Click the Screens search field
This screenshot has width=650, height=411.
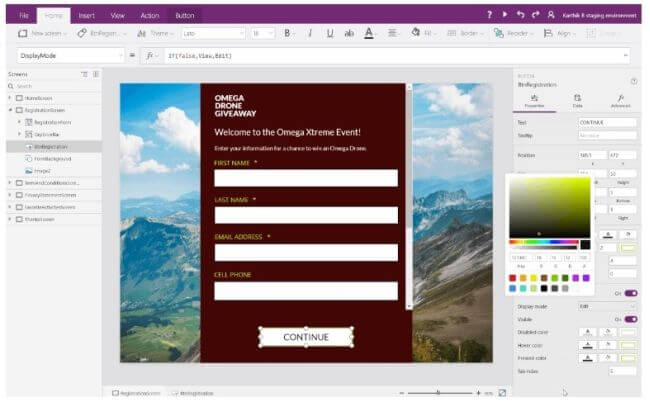click(x=54, y=86)
